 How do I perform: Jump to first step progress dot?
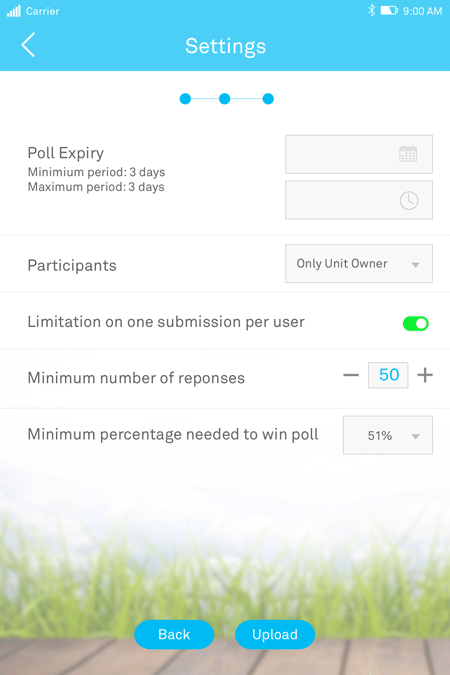(x=185, y=99)
